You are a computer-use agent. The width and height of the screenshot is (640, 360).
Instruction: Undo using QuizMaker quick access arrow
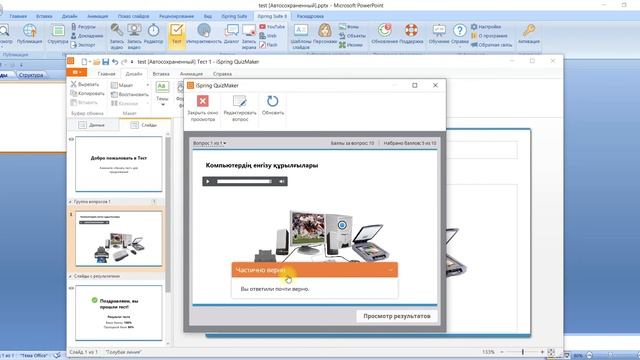115,62
